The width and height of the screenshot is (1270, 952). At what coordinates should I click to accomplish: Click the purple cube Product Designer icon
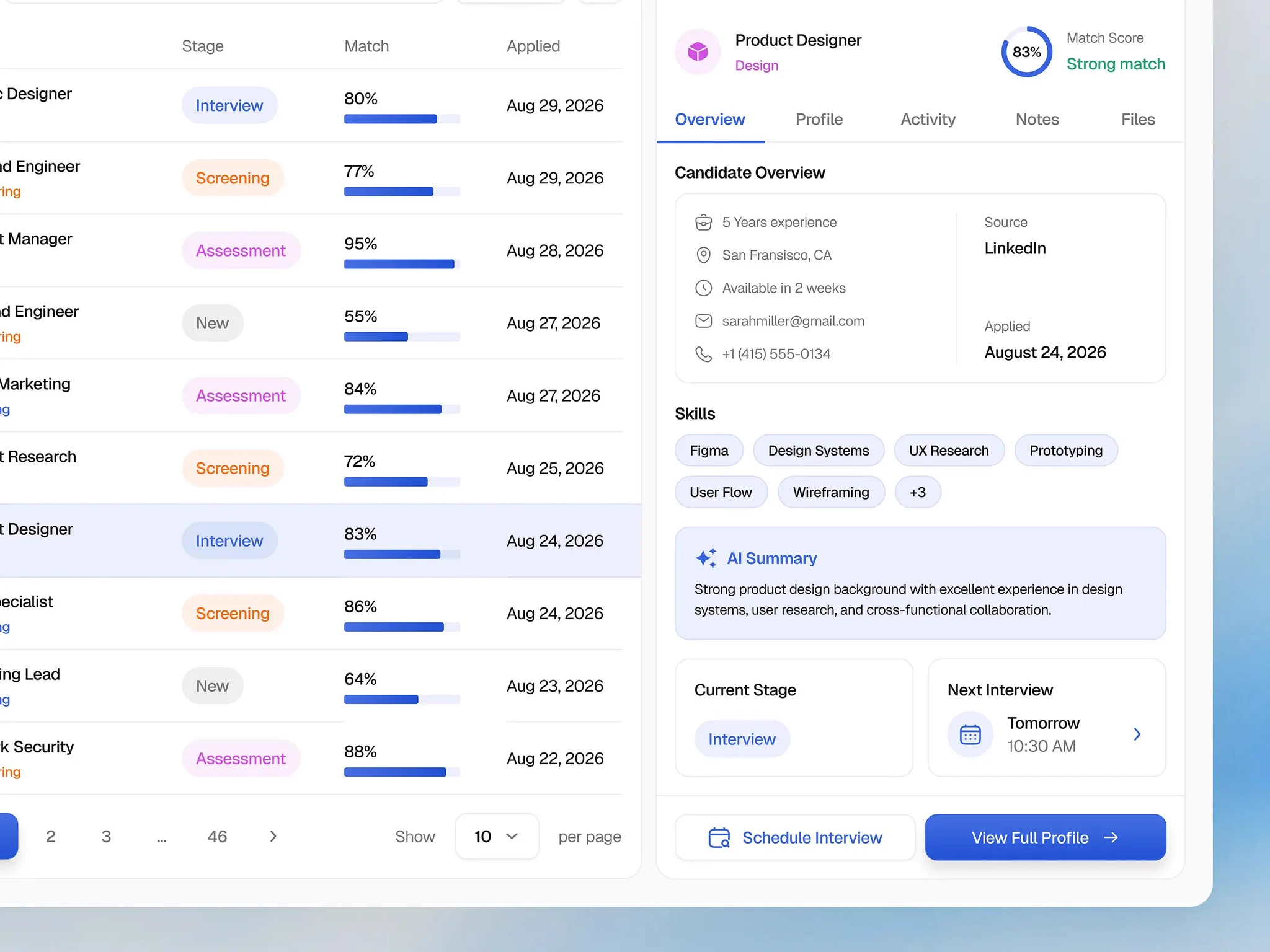tap(698, 51)
